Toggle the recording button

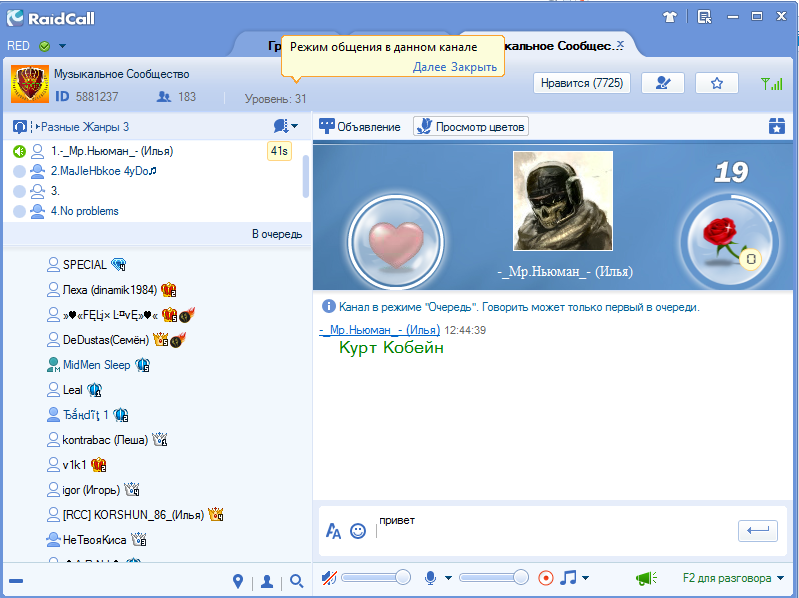tap(546, 578)
